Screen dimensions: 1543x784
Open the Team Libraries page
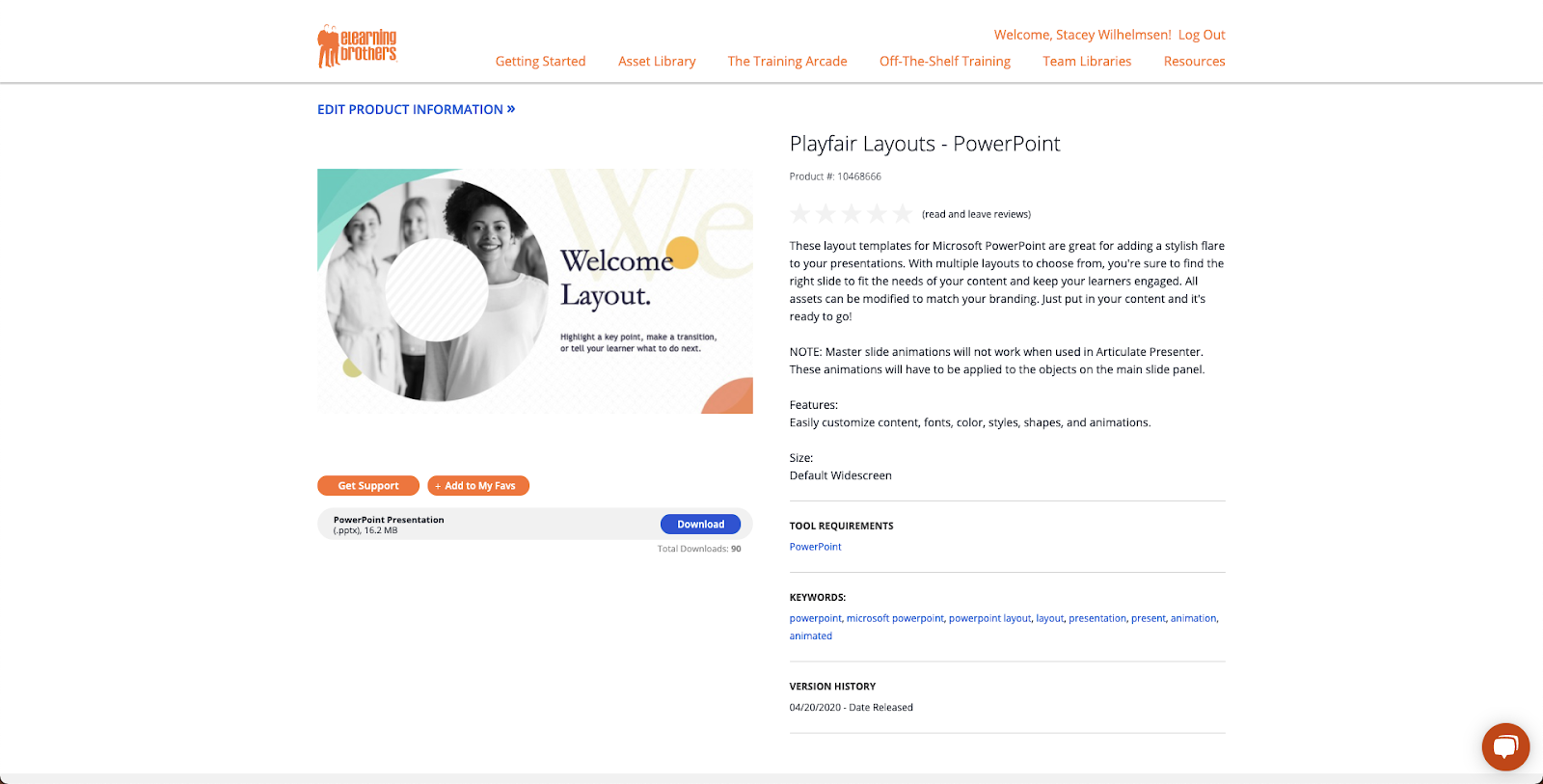(1087, 61)
